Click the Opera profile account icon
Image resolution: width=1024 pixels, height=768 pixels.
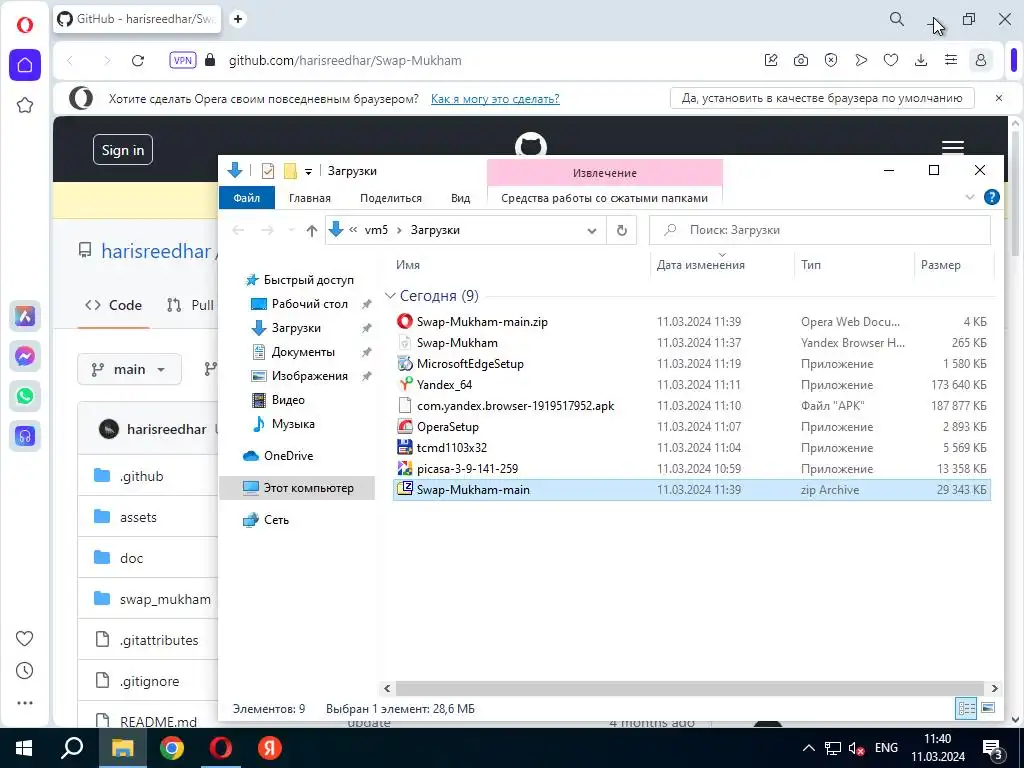point(980,60)
